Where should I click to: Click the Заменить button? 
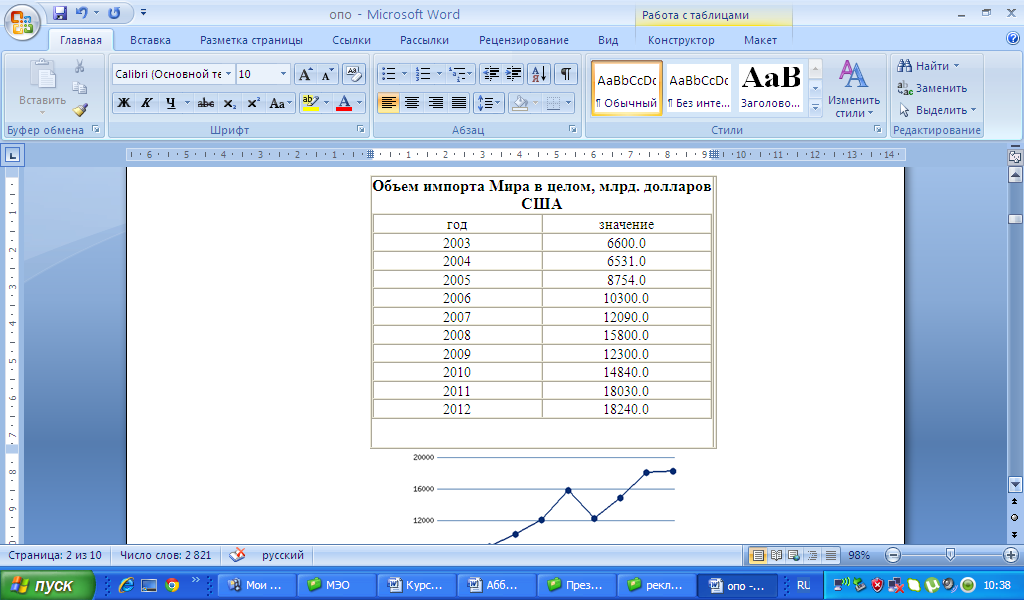coord(932,88)
